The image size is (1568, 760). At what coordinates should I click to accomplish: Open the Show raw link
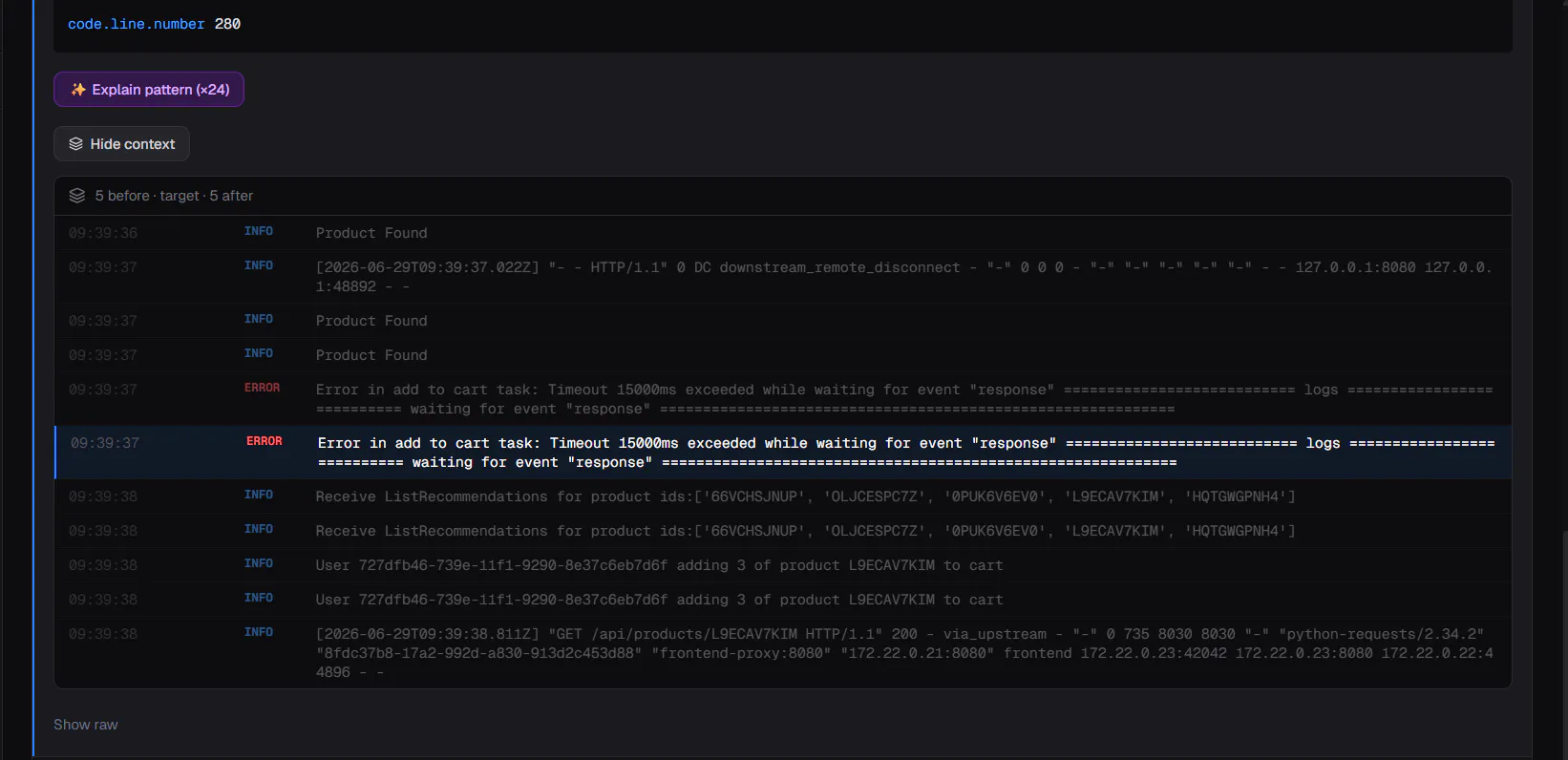coord(86,725)
